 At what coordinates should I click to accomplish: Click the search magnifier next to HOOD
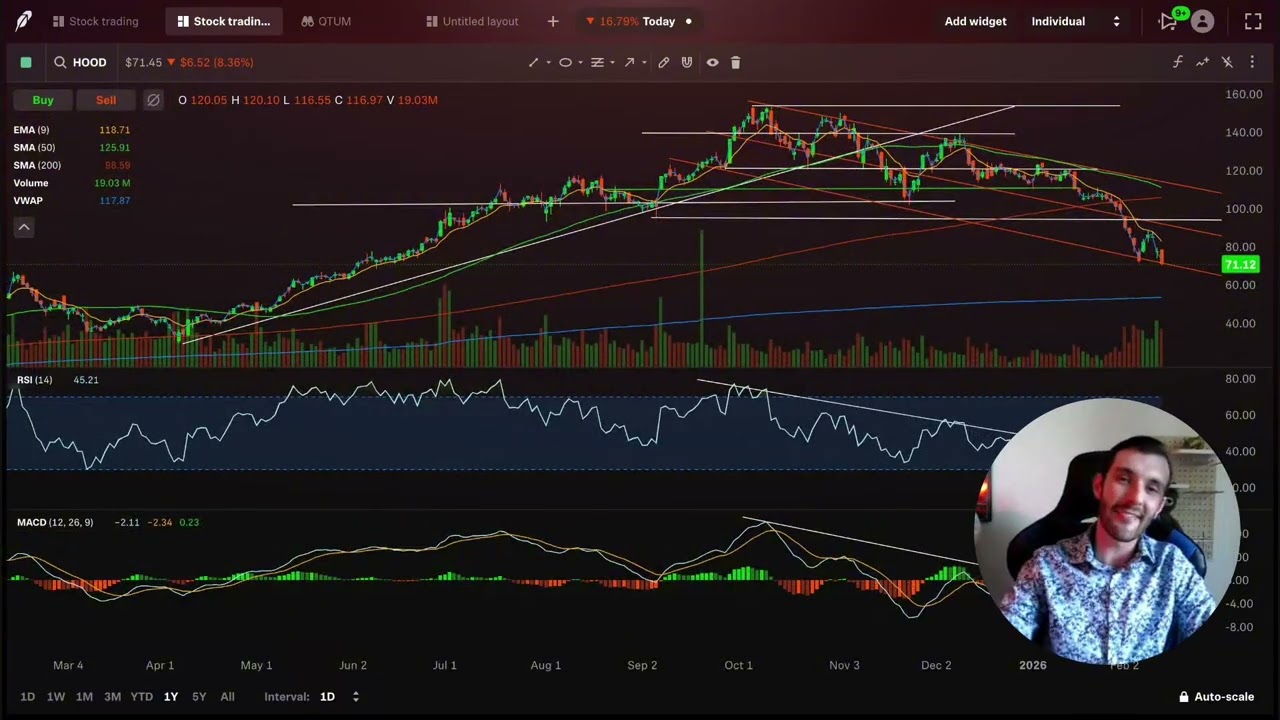pyautogui.click(x=60, y=62)
